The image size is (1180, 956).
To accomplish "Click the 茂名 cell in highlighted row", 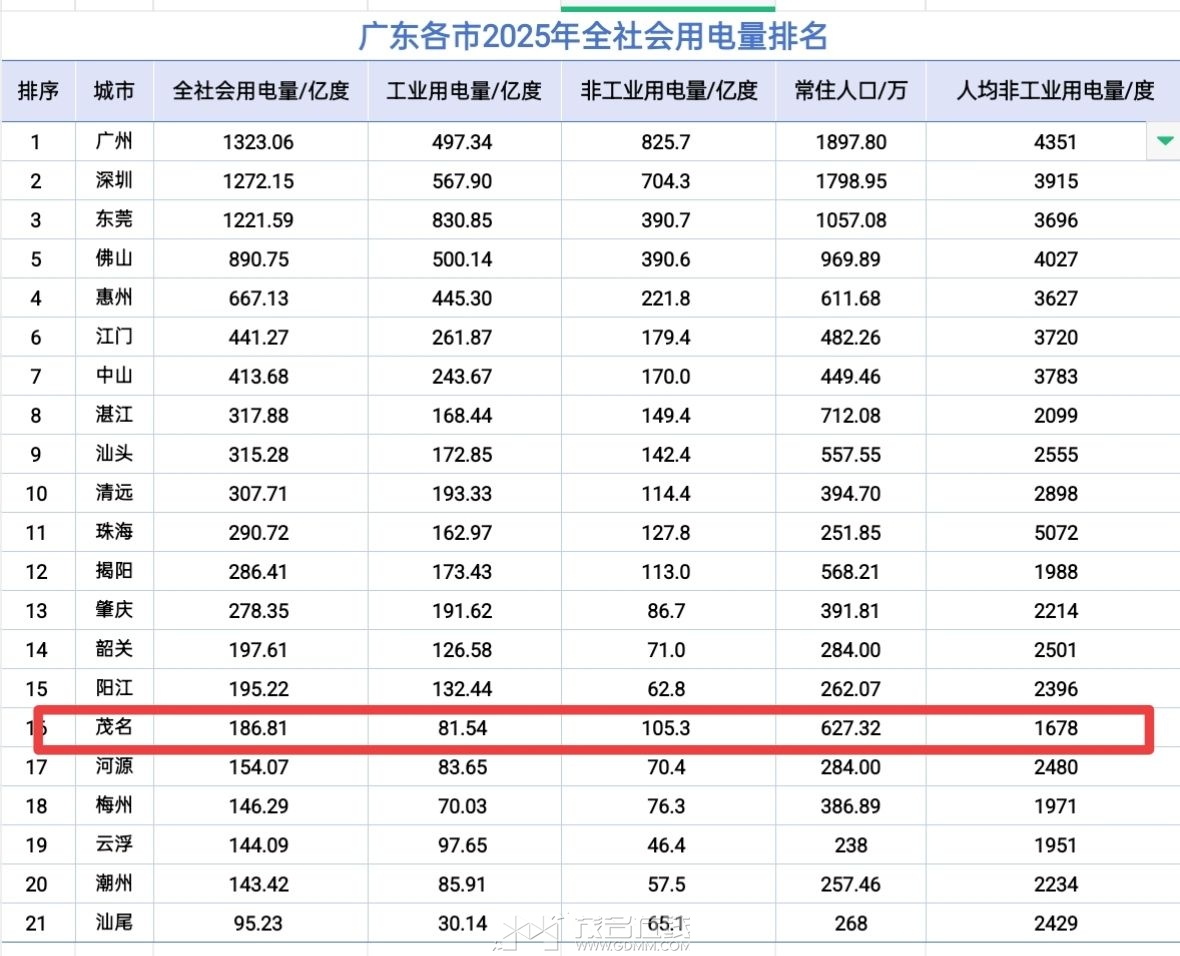I will coord(114,728).
